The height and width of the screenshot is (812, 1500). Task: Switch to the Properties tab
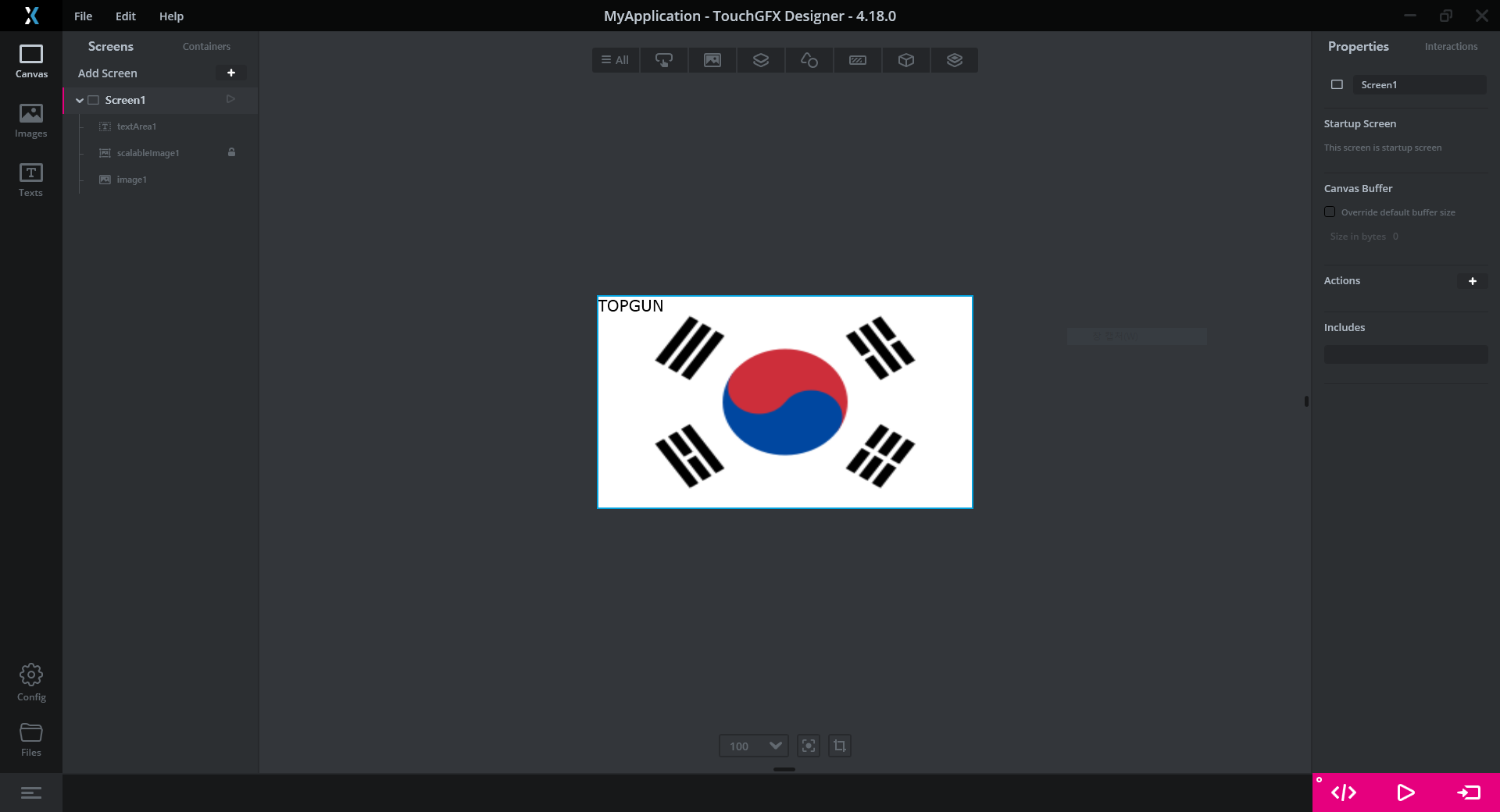1359,47
